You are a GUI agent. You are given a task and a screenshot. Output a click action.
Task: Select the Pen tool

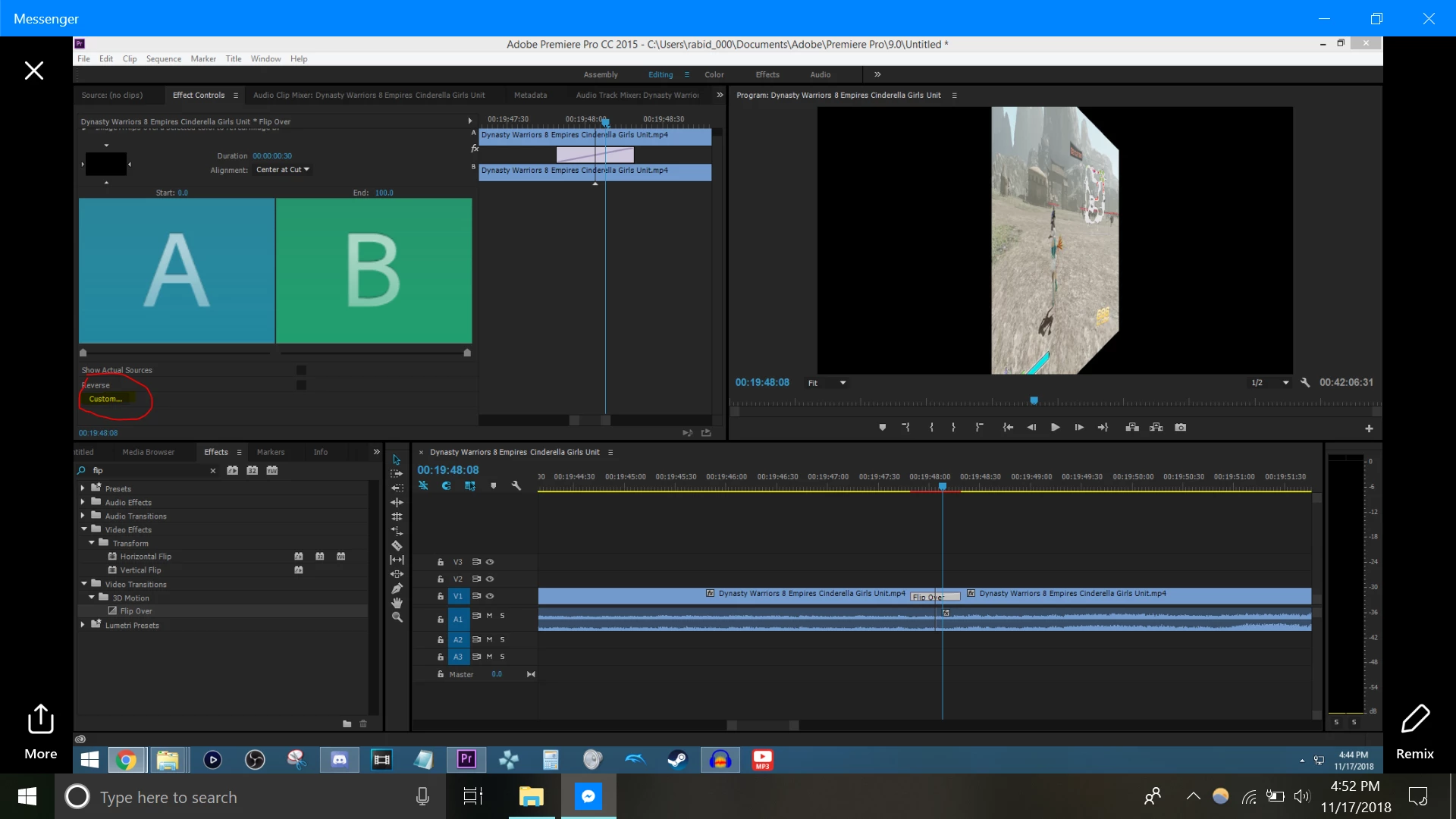397,588
